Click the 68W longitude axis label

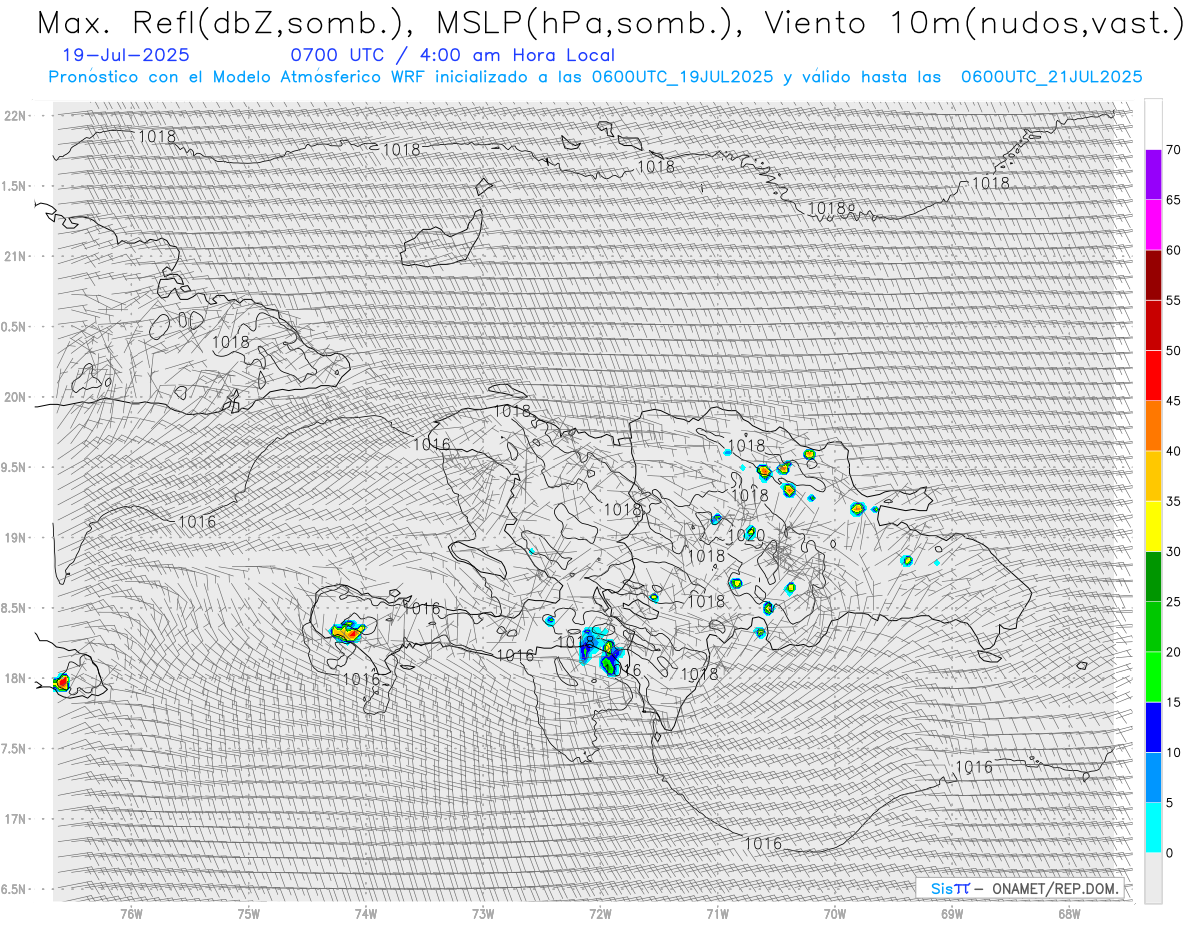(x=1069, y=914)
